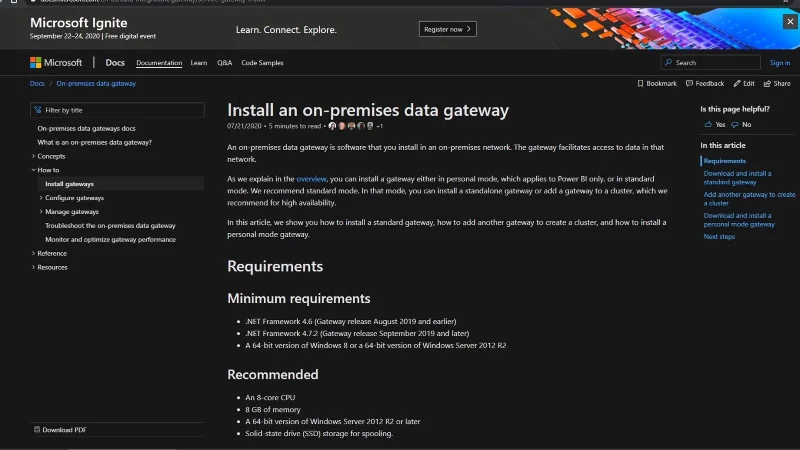This screenshot has height=450, width=800.
Task: Jump to Requirements in article nav
Action: [724, 161]
